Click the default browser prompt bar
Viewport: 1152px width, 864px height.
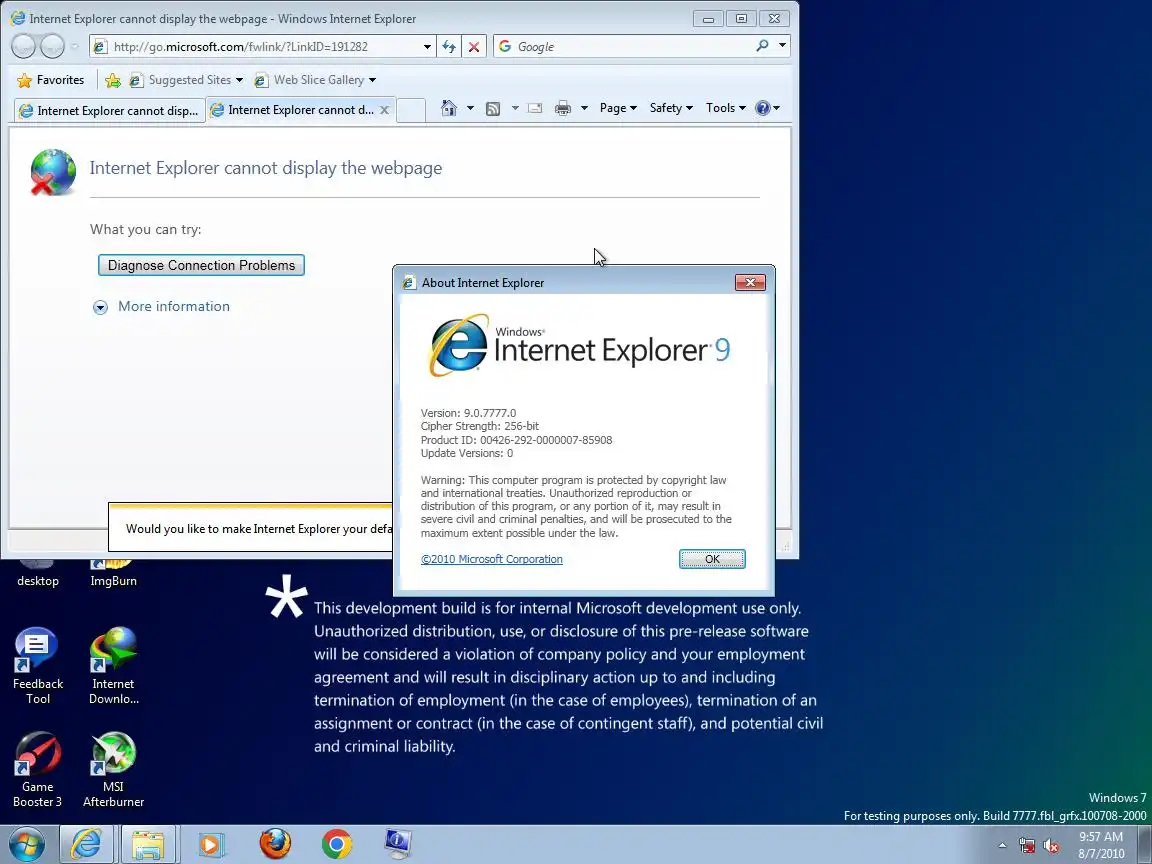[x=251, y=528]
